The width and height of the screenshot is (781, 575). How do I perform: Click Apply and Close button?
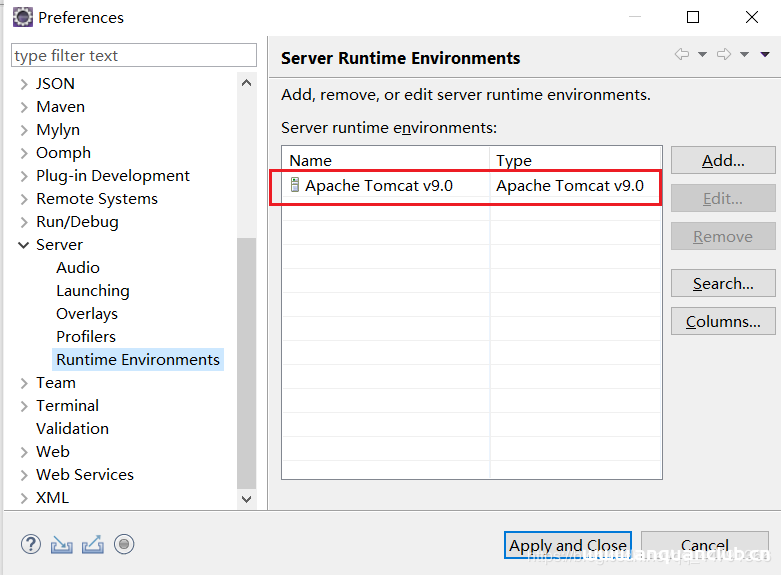coord(567,545)
